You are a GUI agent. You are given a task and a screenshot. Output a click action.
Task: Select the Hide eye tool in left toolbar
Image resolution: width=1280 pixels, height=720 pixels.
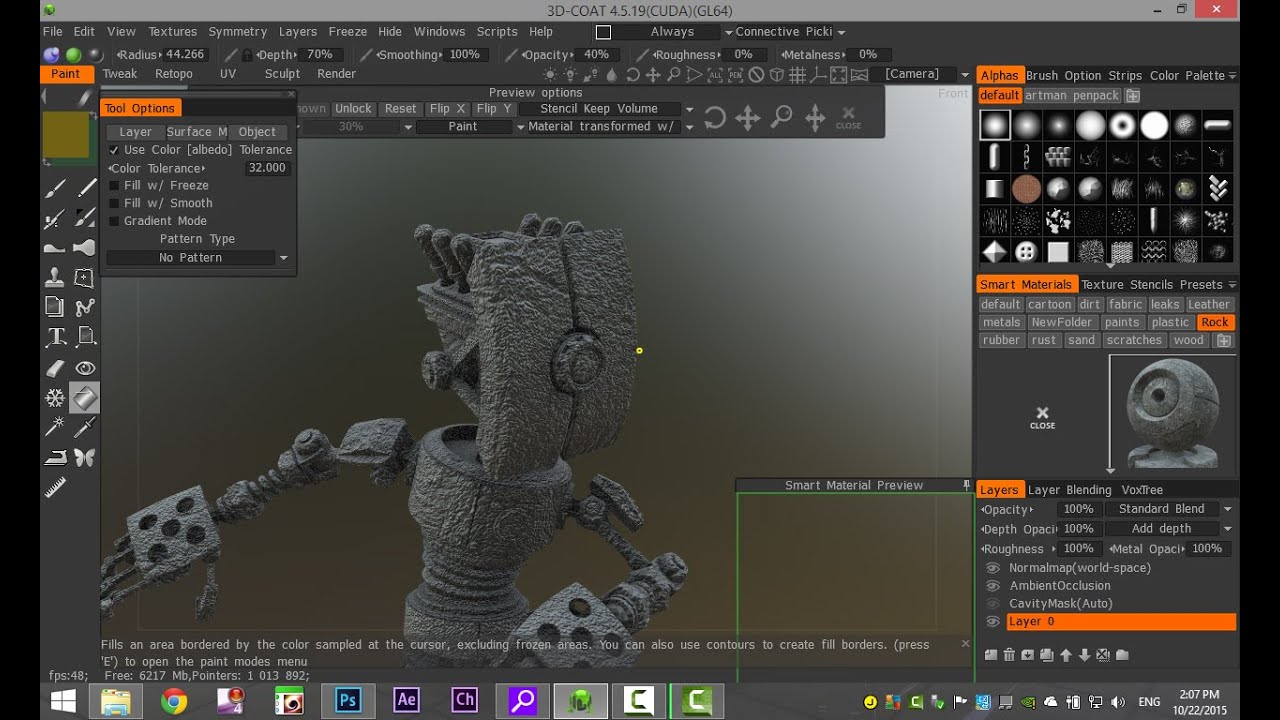85,368
